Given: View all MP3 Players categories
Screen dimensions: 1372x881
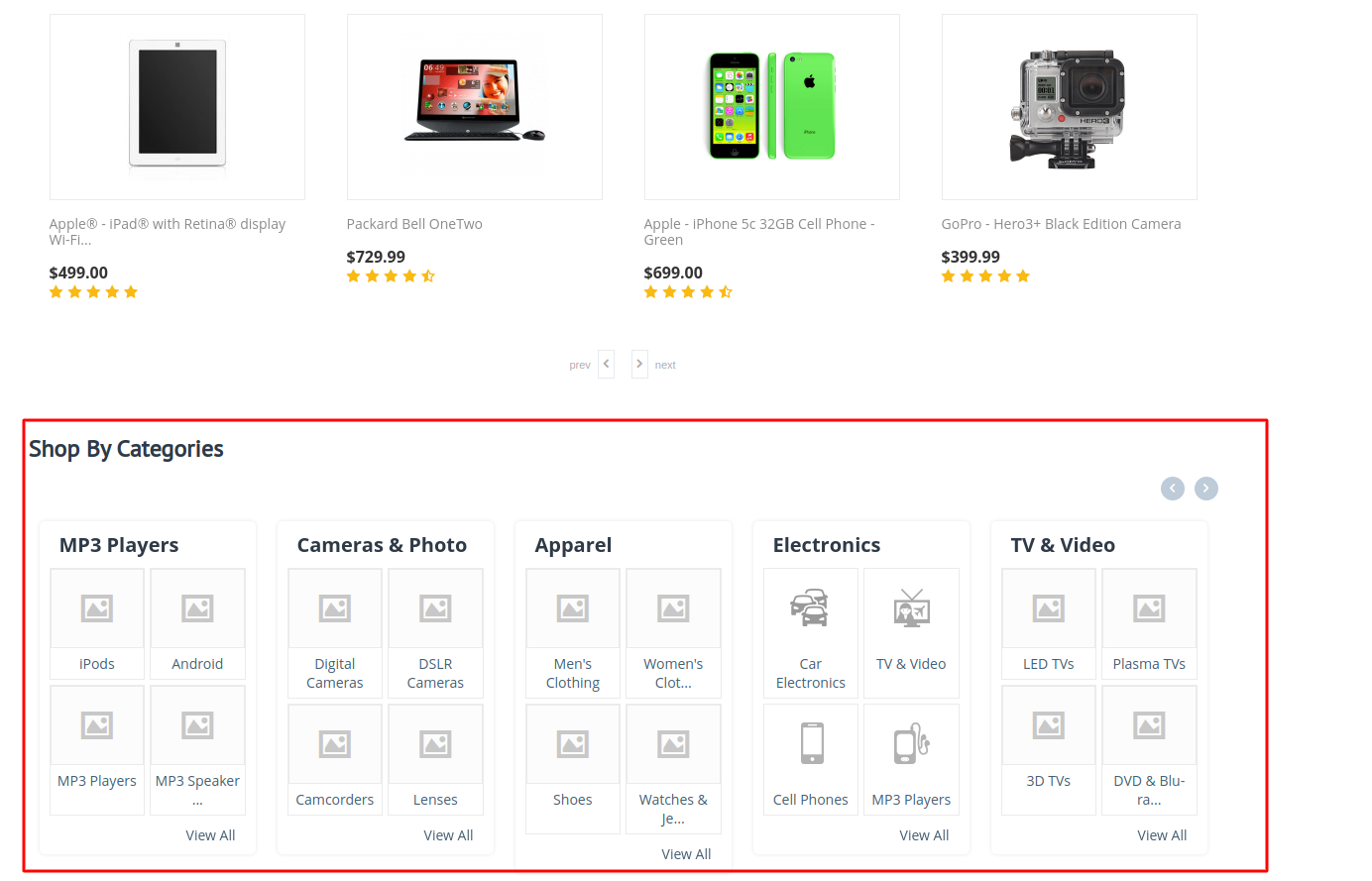Looking at the screenshot, I should [x=210, y=835].
